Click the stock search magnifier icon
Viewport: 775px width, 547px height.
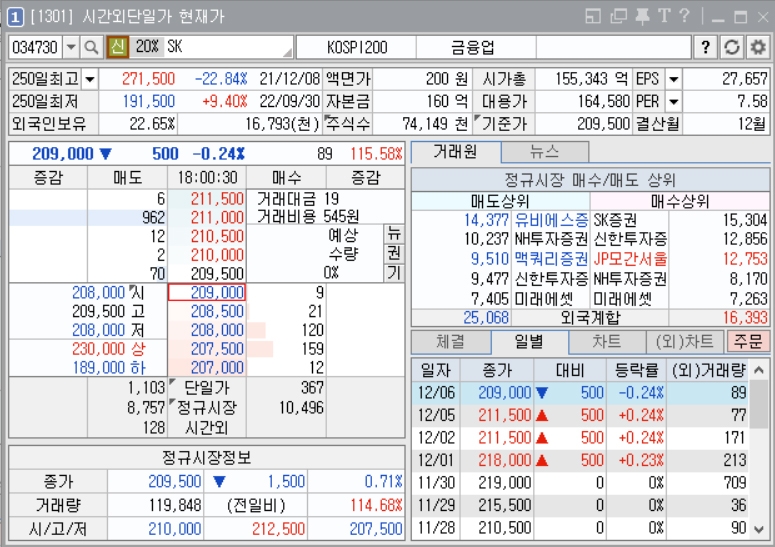coord(91,47)
